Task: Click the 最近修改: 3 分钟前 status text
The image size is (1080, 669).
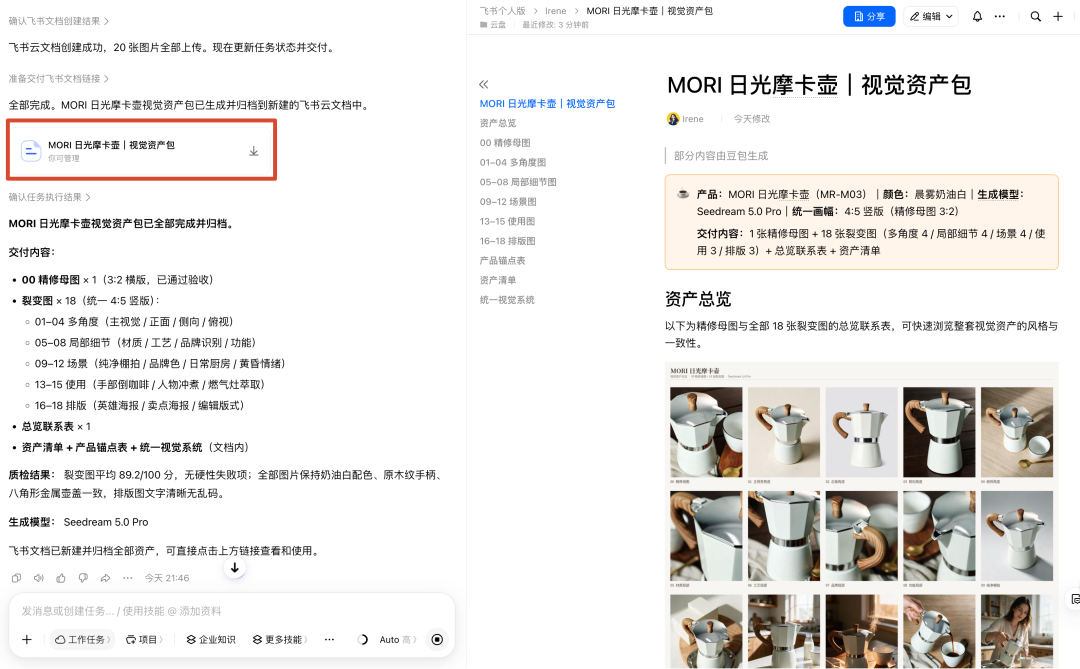Action: pos(555,25)
